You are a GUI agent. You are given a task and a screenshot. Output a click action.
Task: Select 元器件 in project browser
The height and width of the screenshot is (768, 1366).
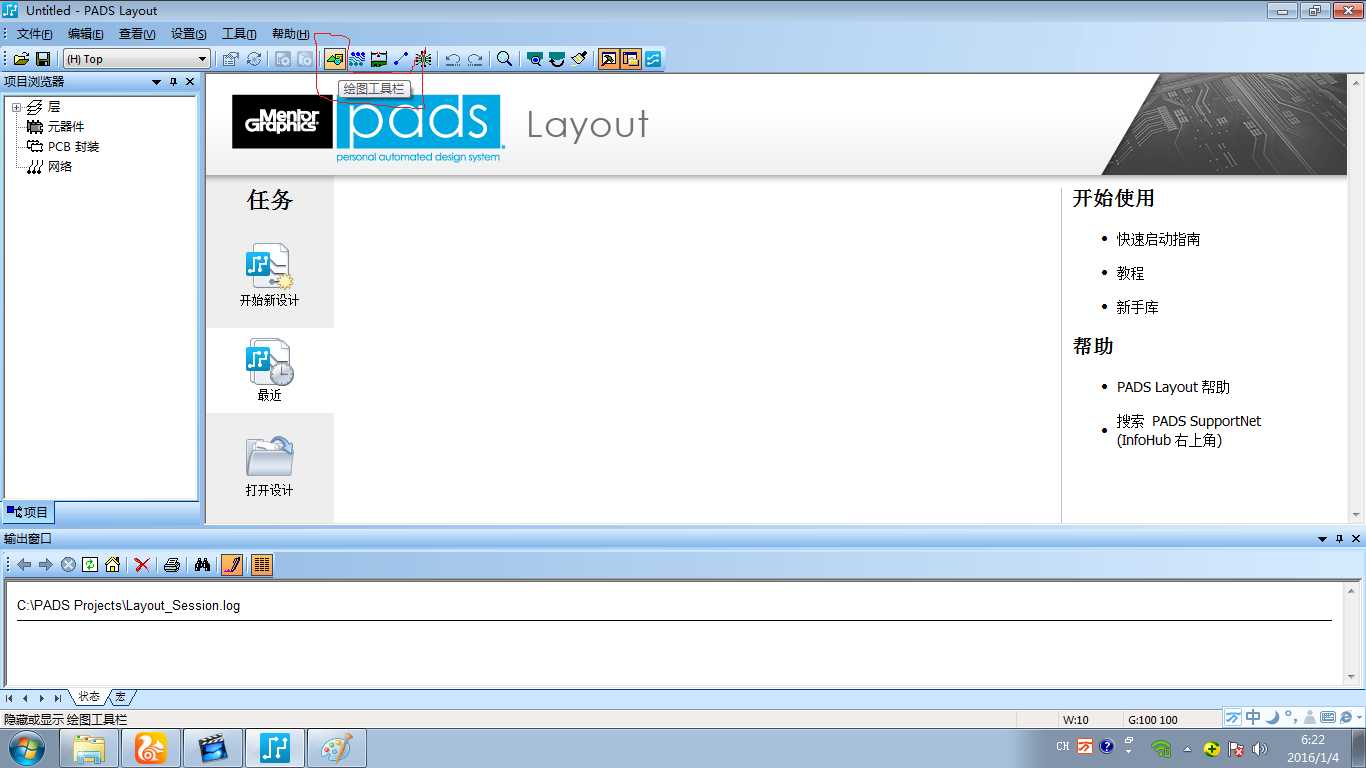point(66,127)
